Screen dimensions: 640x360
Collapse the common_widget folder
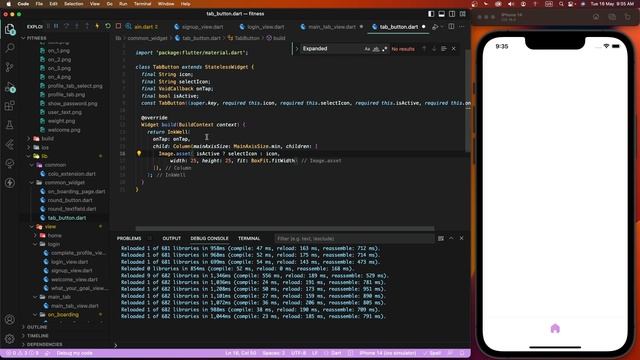[64, 182]
